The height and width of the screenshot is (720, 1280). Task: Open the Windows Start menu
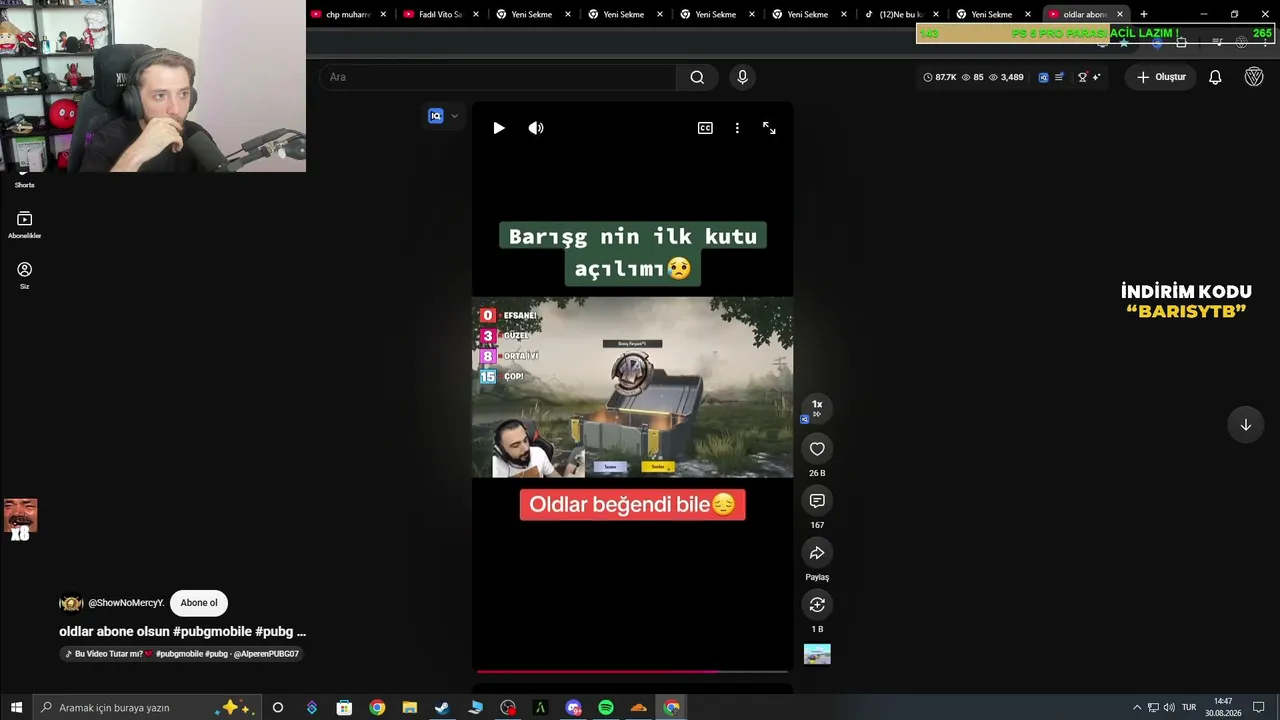(16, 708)
